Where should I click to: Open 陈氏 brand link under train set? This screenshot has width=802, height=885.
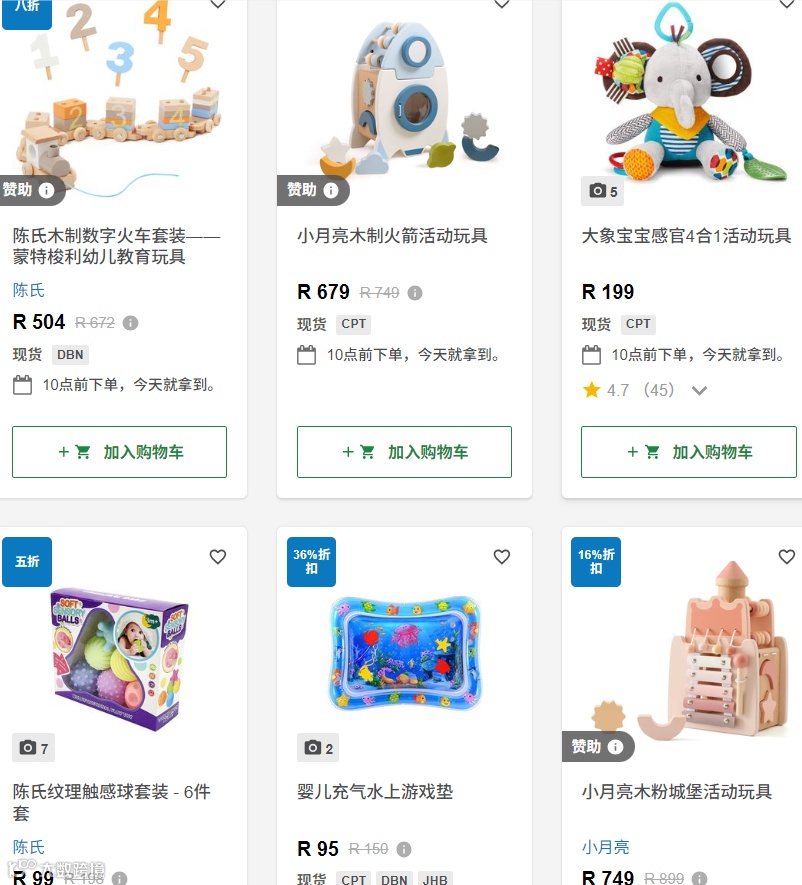29,290
